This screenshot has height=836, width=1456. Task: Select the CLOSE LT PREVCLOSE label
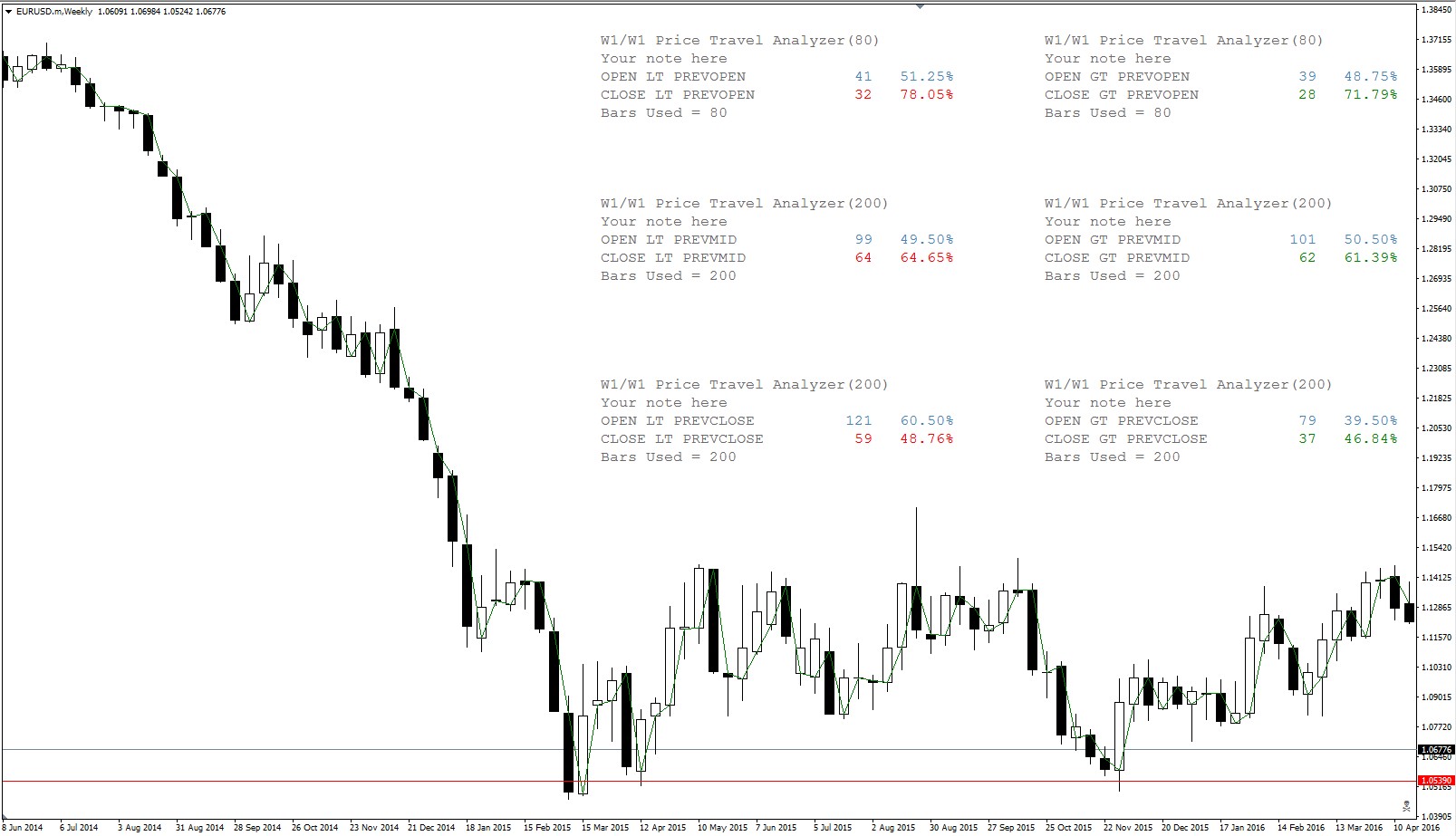pyautogui.click(x=682, y=439)
